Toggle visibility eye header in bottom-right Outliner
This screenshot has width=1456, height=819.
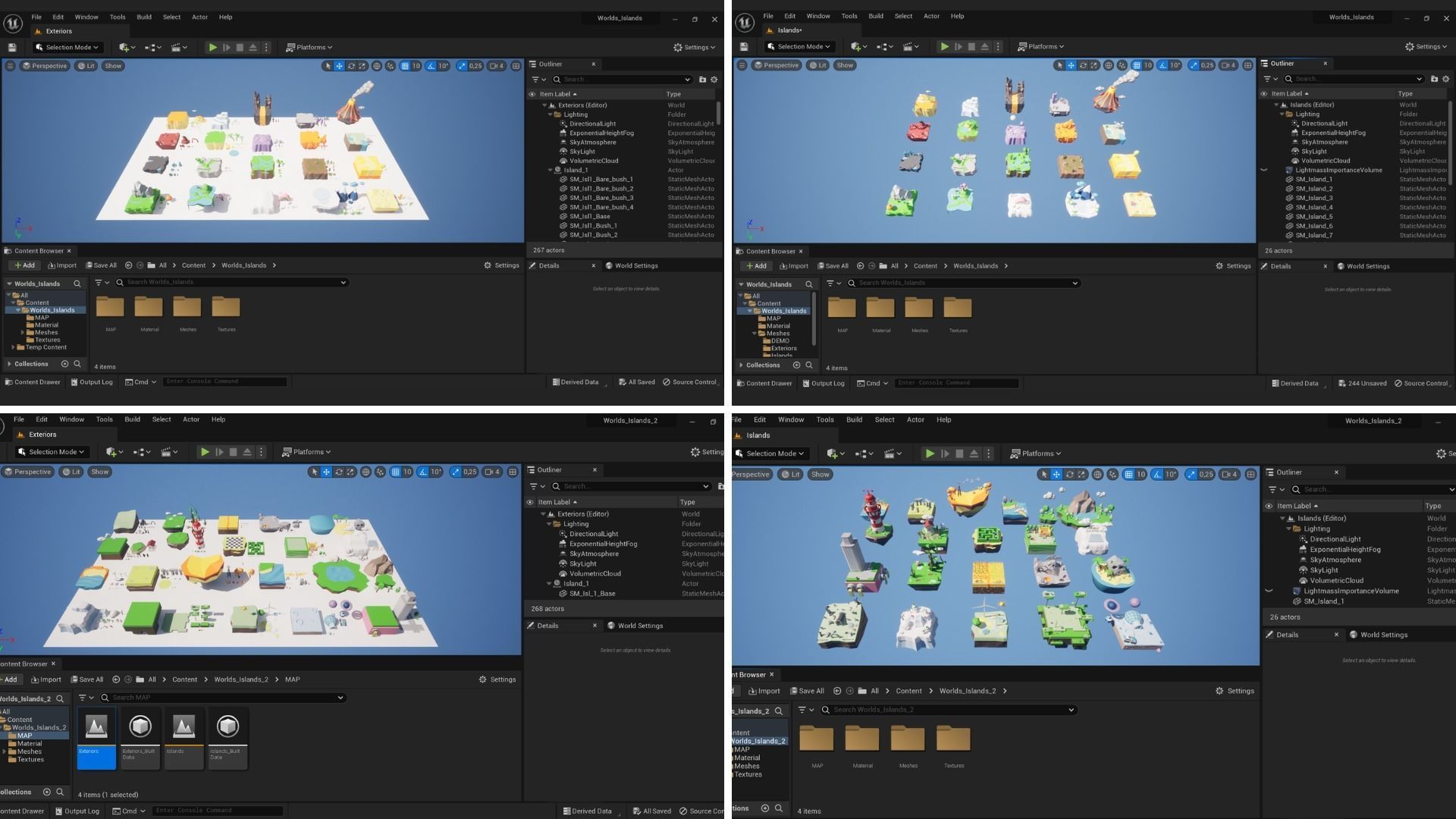1269,506
